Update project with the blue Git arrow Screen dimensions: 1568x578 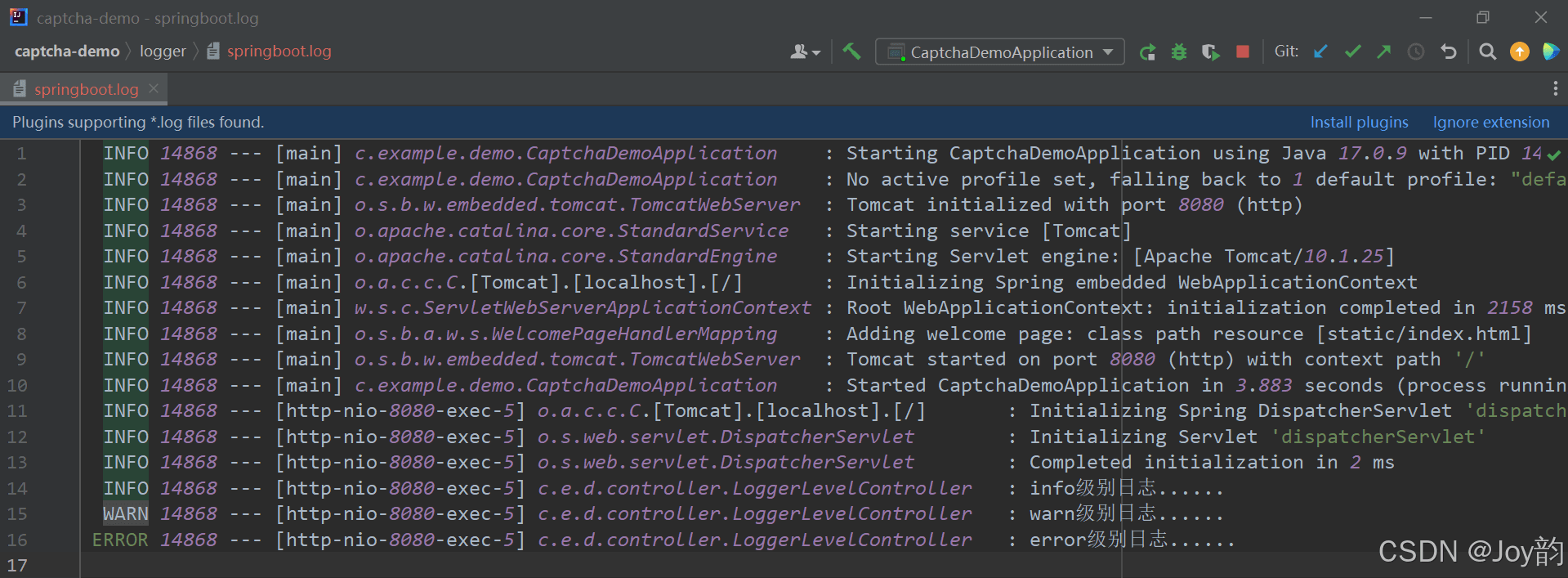[x=1320, y=52]
